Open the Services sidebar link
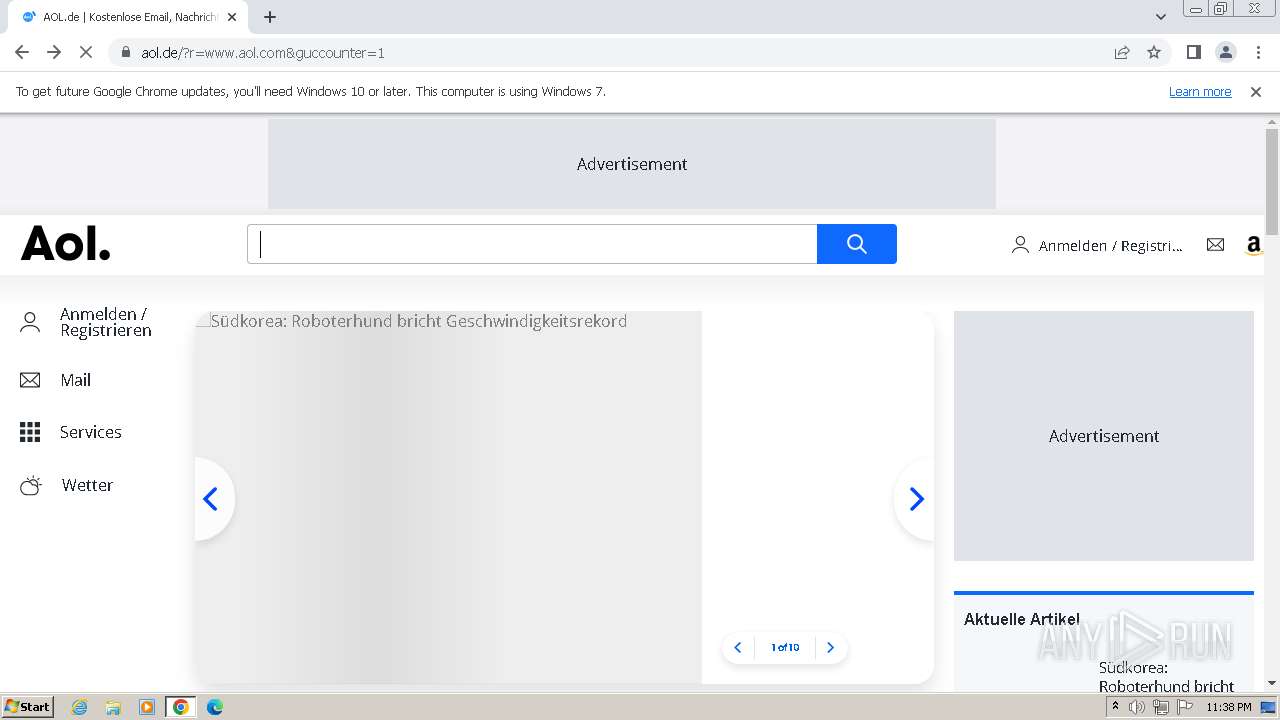This screenshot has width=1280, height=720. [91, 432]
